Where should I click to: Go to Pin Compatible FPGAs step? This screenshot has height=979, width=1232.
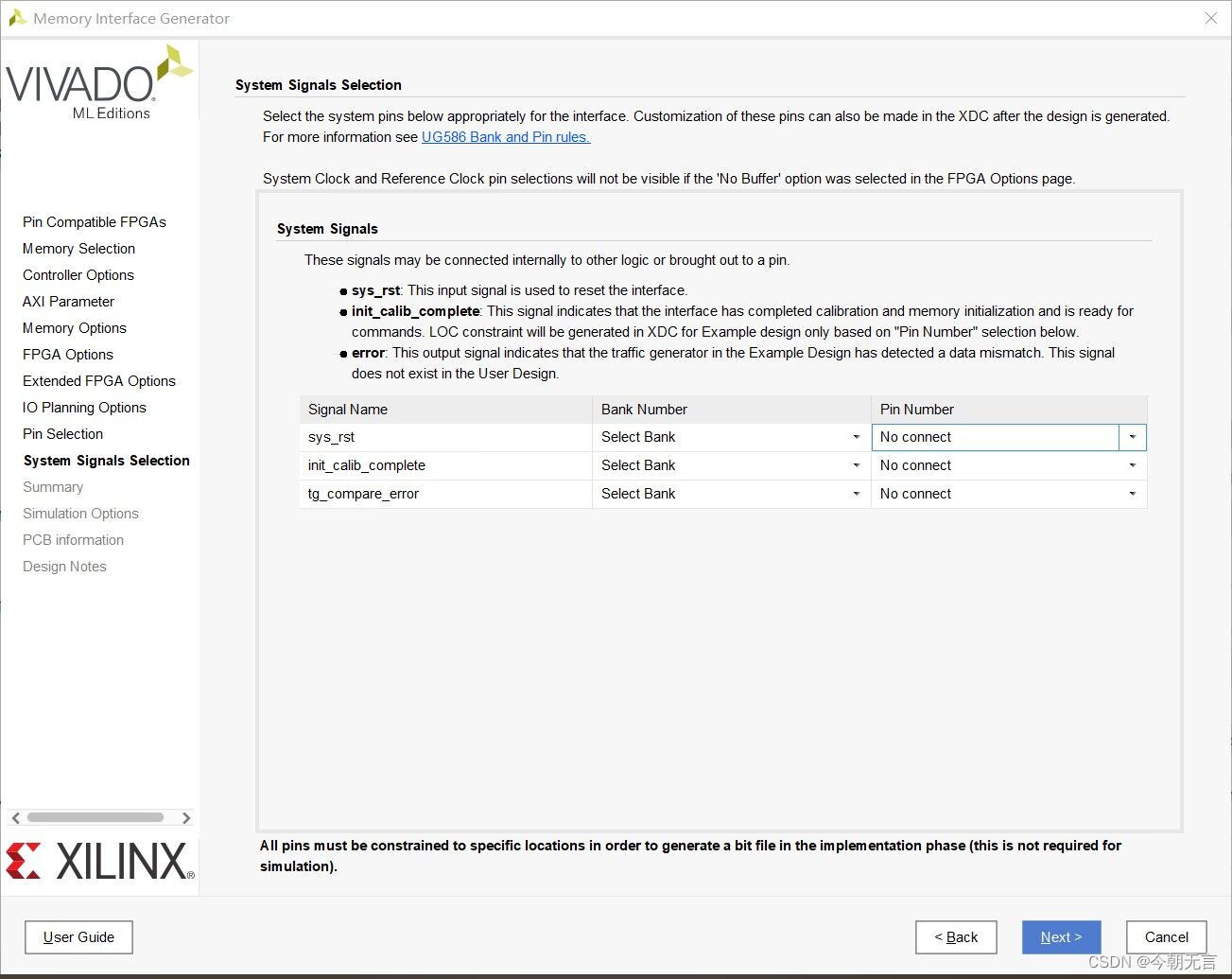[95, 222]
